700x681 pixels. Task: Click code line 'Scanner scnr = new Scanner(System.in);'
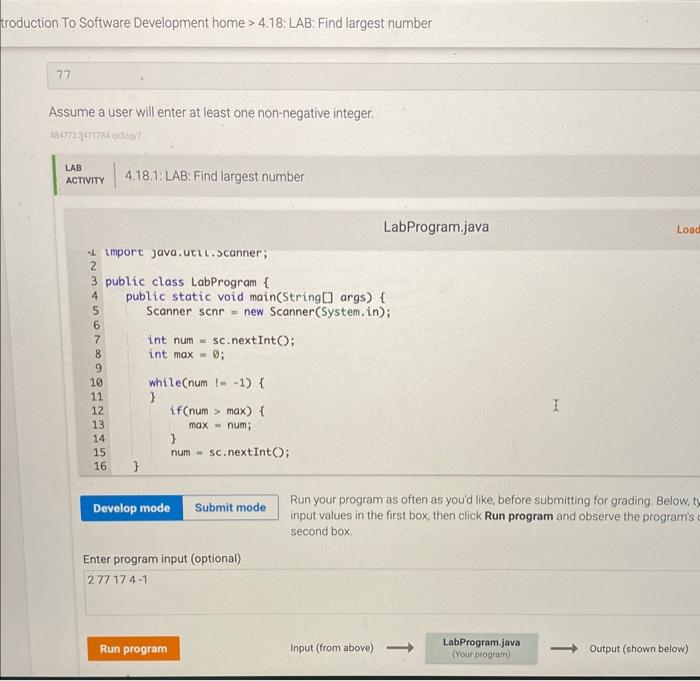(268, 311)
